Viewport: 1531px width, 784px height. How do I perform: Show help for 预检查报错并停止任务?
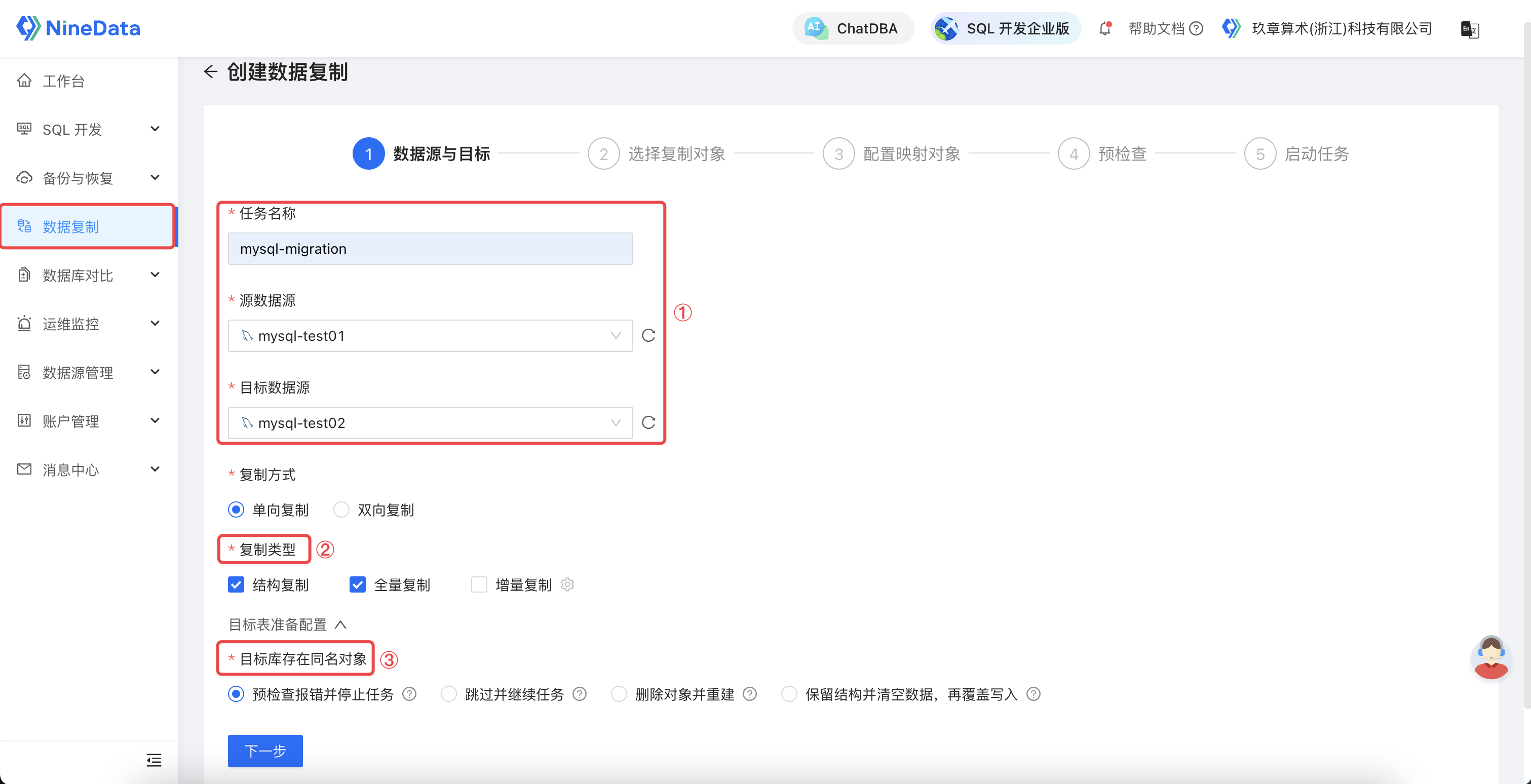409,694
